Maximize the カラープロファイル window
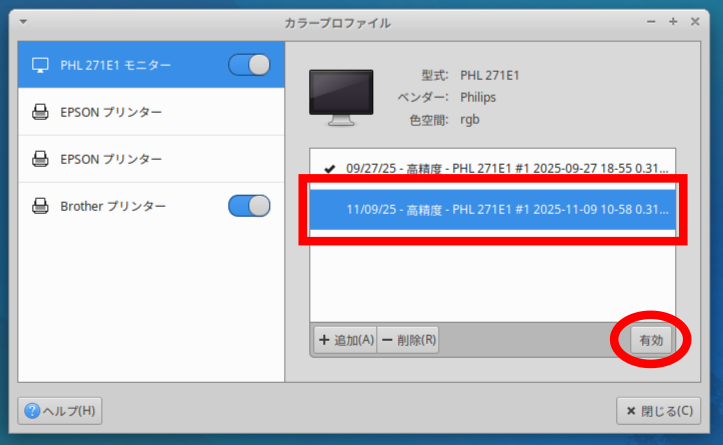This screenshot has height=445, width=723. pos(673,21)
